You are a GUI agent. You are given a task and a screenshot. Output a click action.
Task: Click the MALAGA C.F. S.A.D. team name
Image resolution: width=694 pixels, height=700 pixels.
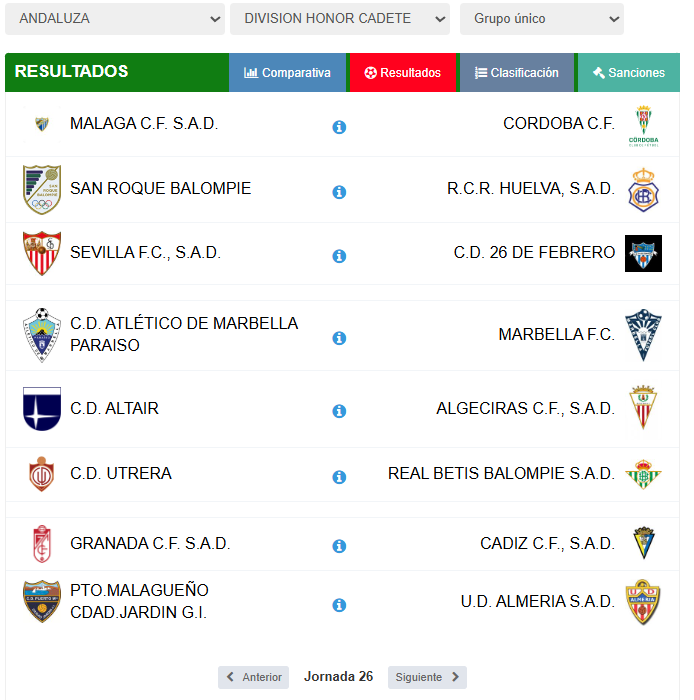click(144, 124)
